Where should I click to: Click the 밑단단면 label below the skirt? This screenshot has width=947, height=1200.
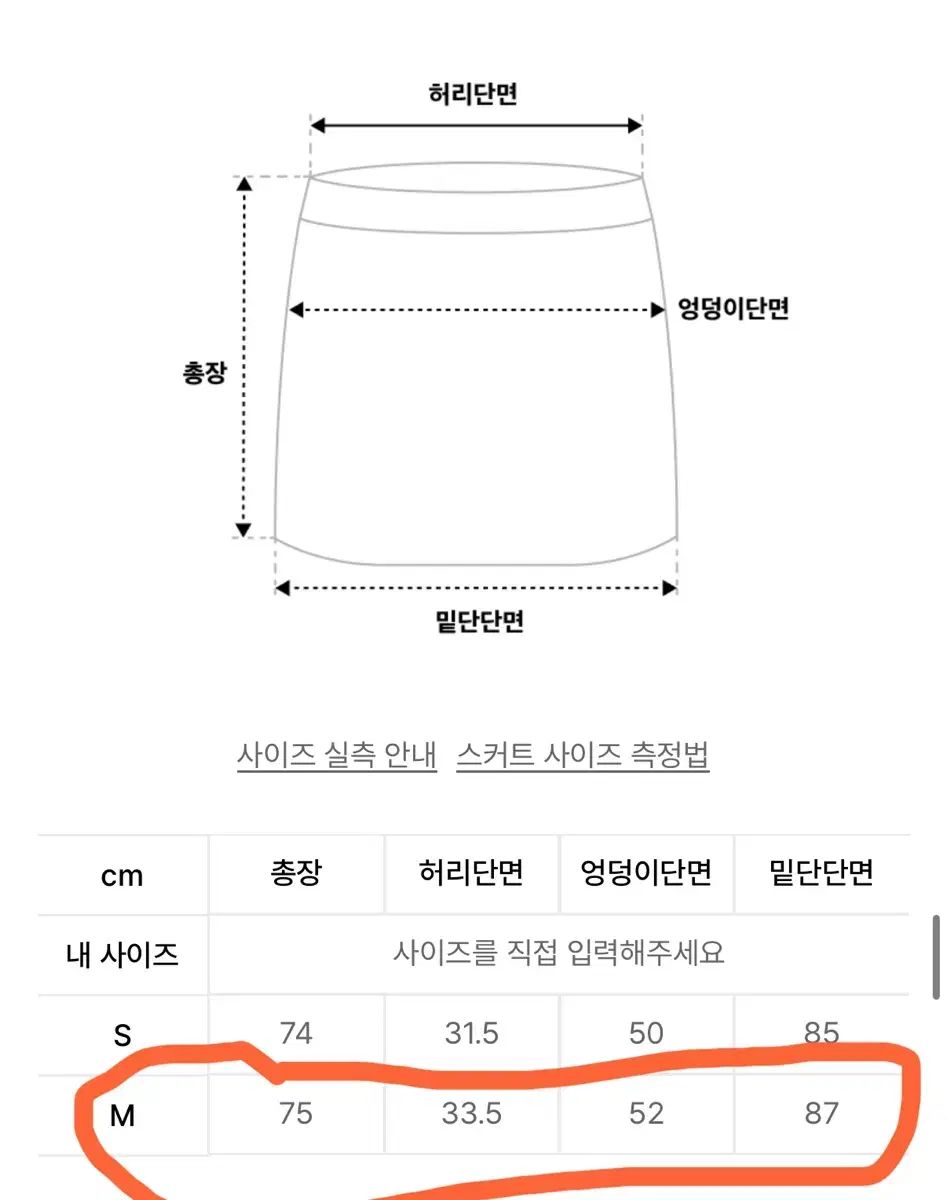(480, 622)
